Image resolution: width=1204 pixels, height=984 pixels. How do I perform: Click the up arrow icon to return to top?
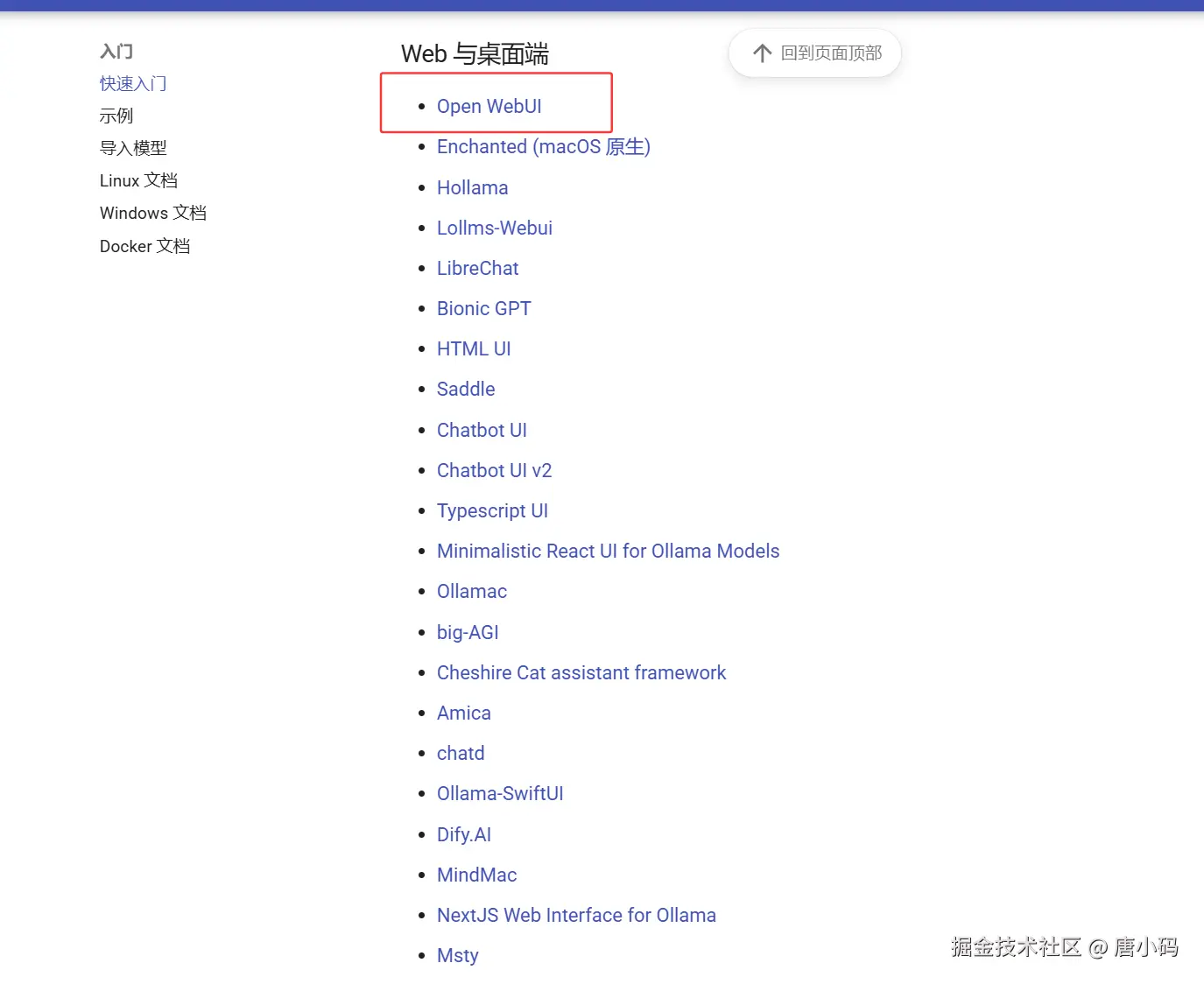point(761,53)
